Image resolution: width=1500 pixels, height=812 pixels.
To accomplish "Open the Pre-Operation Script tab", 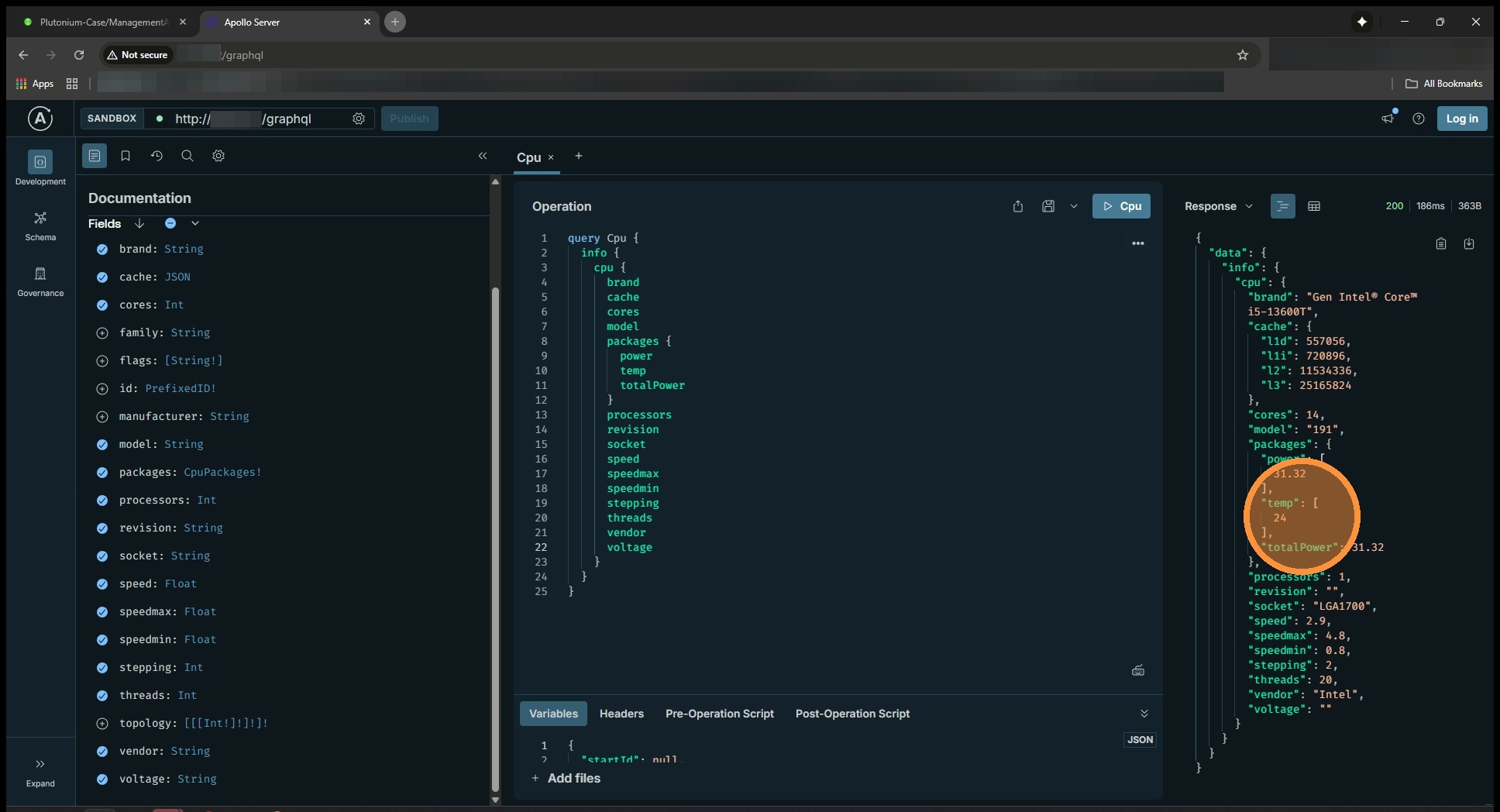I will click(x=719, y=714).
